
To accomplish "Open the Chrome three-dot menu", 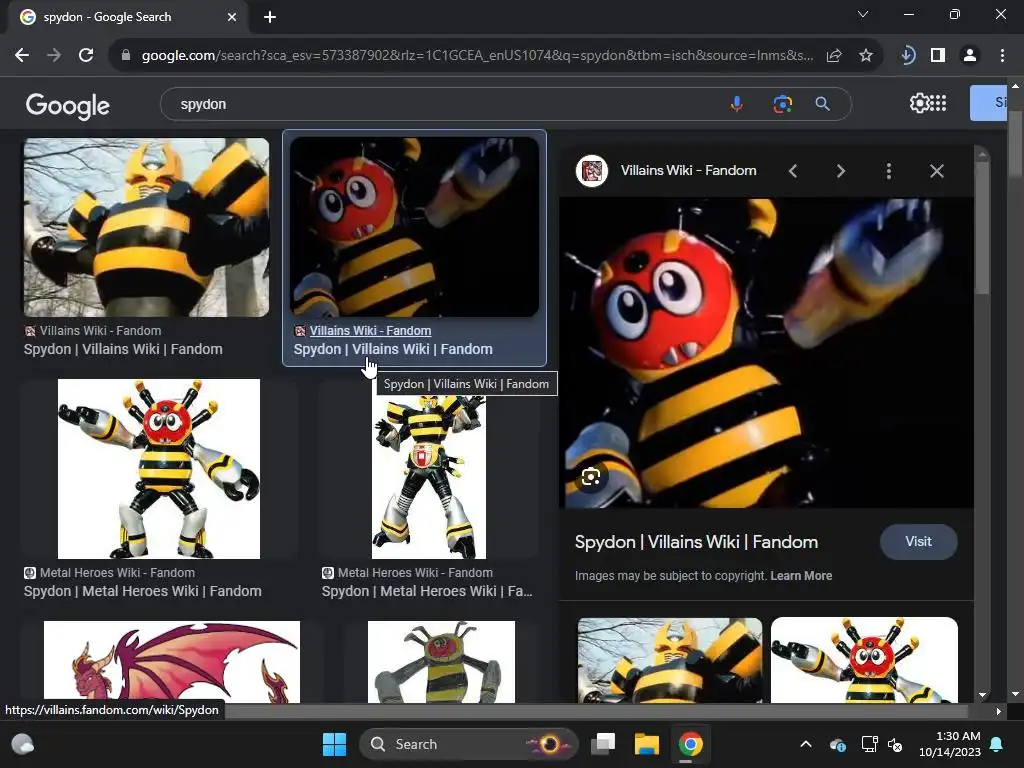I will pos(1002,56).
